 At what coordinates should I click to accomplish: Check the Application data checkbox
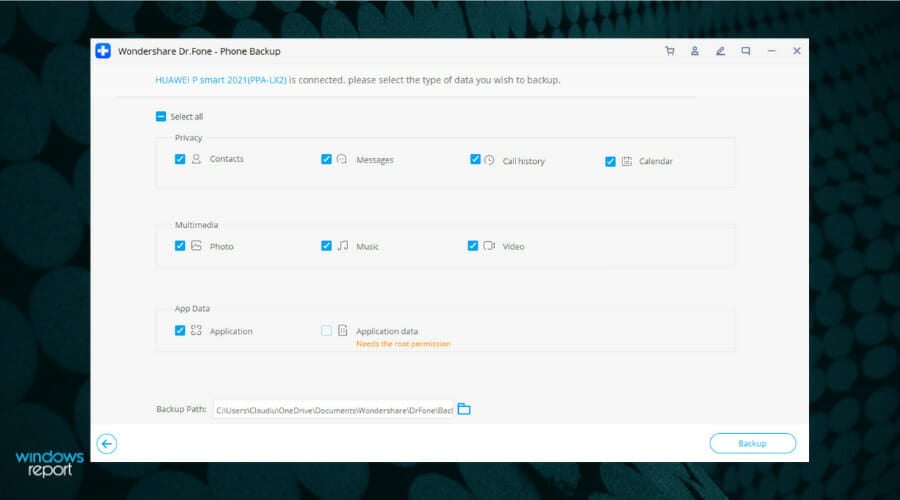coord(326,331)
